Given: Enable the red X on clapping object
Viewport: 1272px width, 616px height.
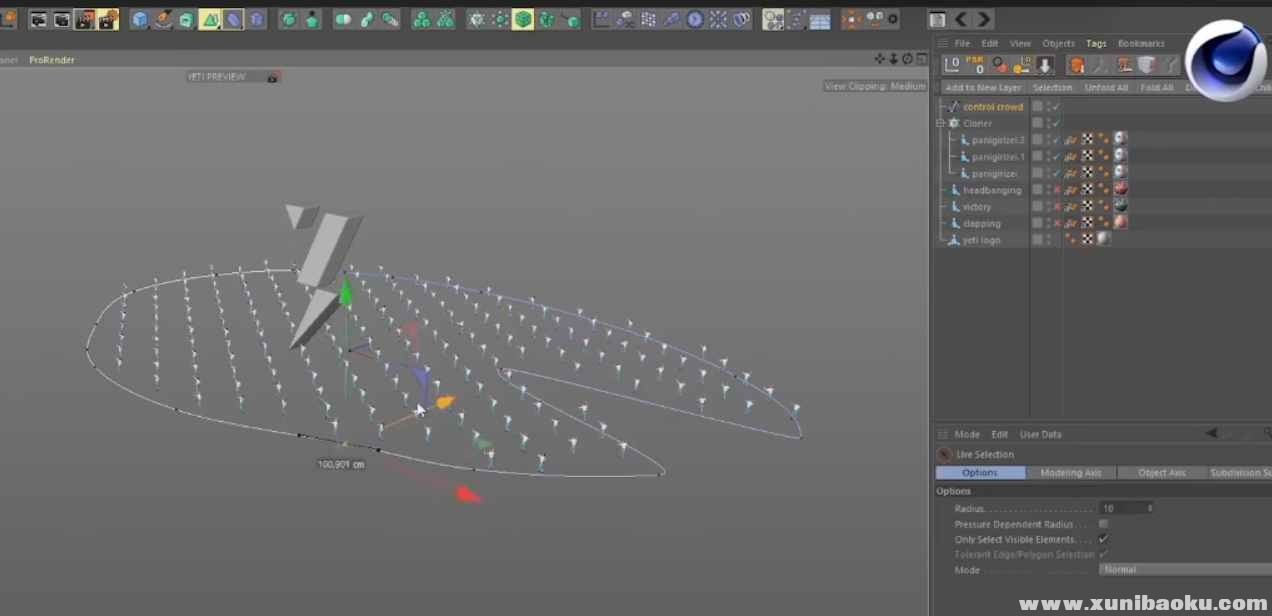Looking at the screenshot, I should click(x=1056, y=223).
